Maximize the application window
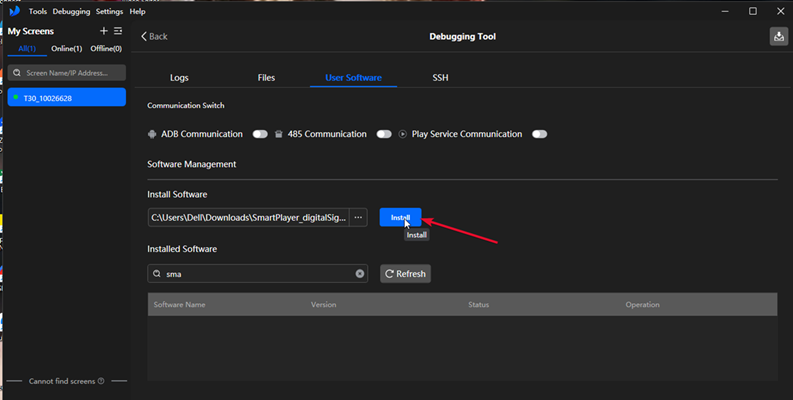 [x=753, y=11]
